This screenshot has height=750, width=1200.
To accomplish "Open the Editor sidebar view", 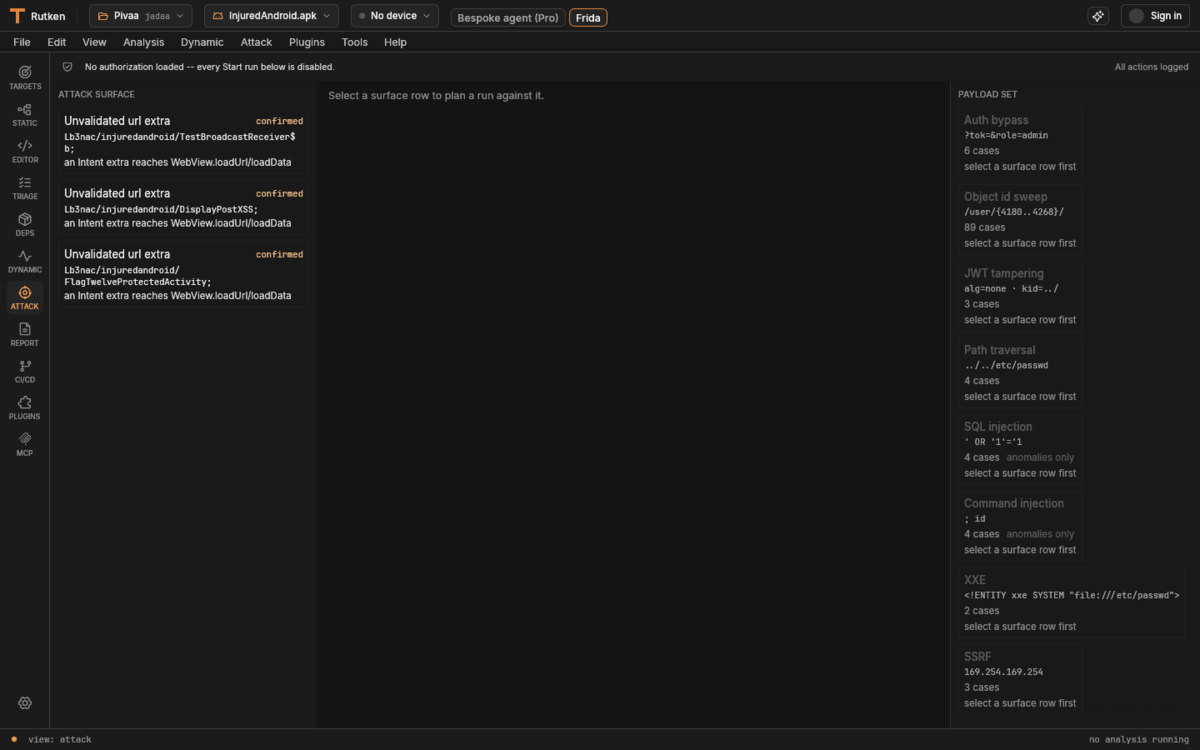I will click(25, 151).
